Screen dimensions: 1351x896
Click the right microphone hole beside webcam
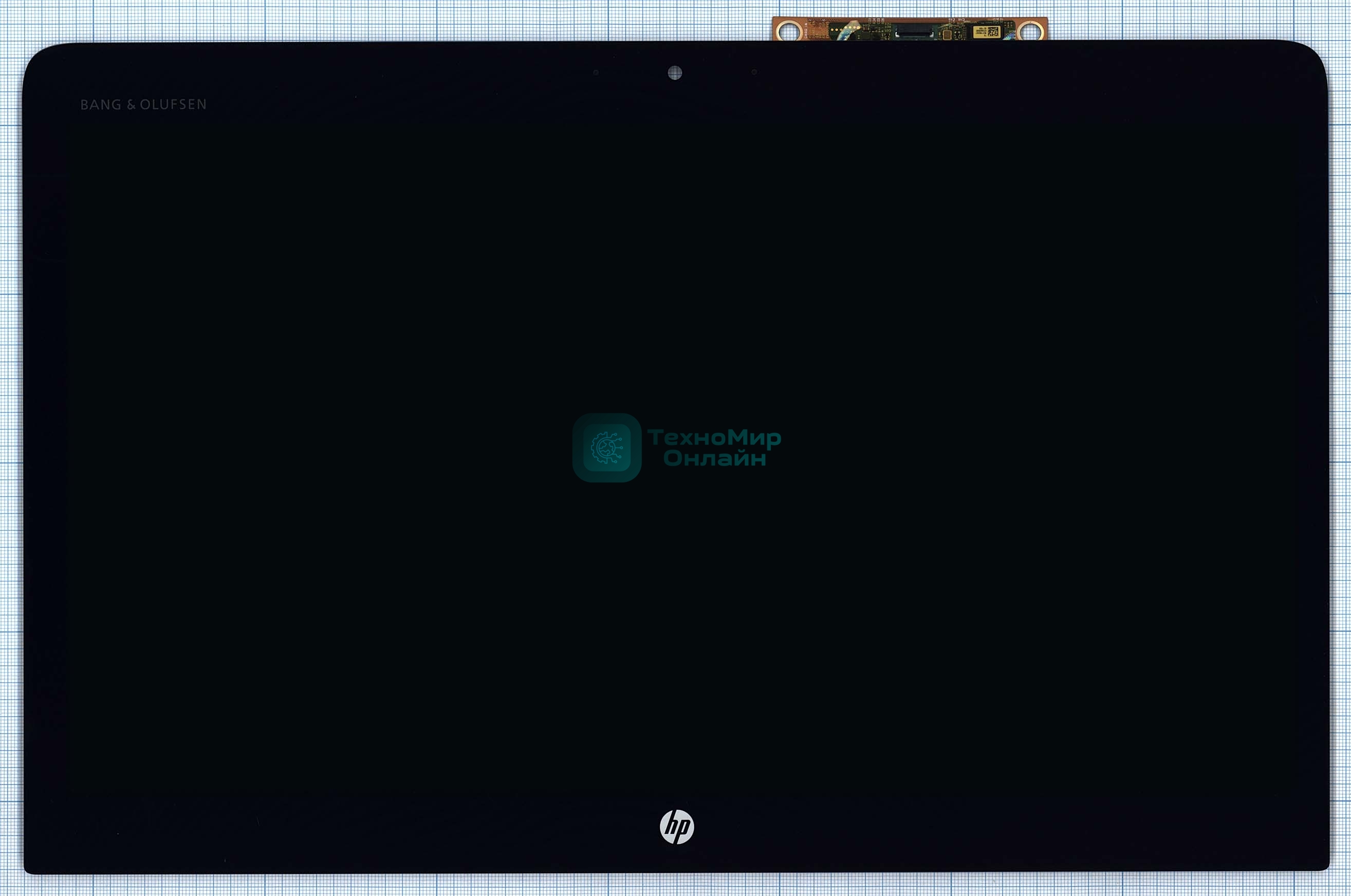click(x=754, y=72)
